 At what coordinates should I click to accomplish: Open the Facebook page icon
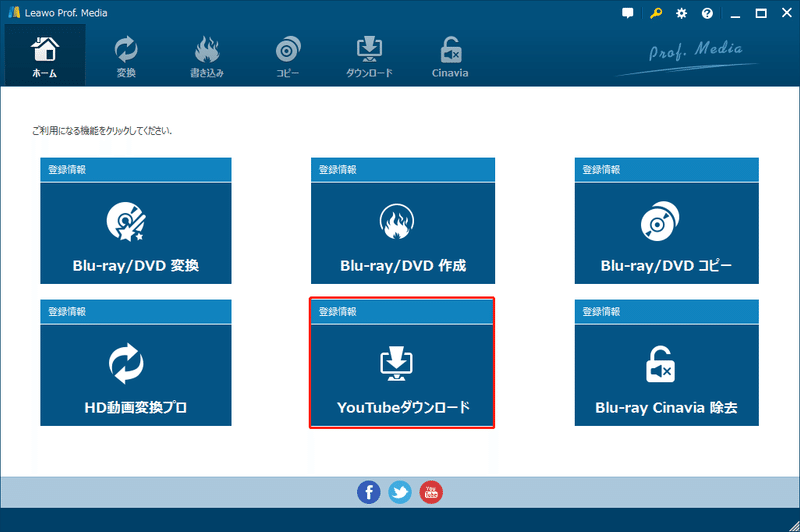tap(368, 492)
